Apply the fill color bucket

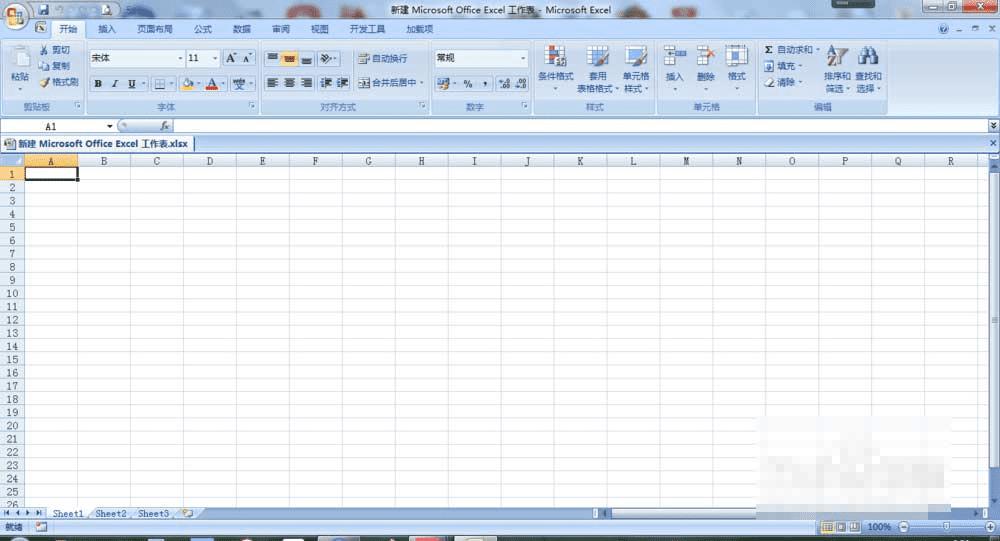(188, 84)
